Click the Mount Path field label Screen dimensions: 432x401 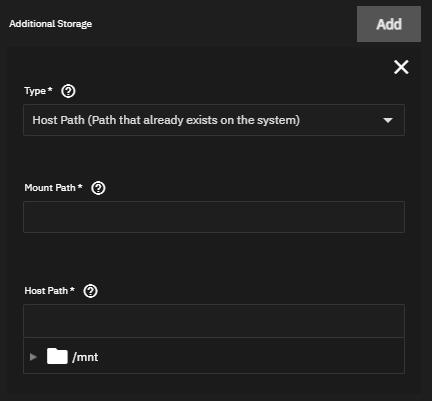click(50, 188)
